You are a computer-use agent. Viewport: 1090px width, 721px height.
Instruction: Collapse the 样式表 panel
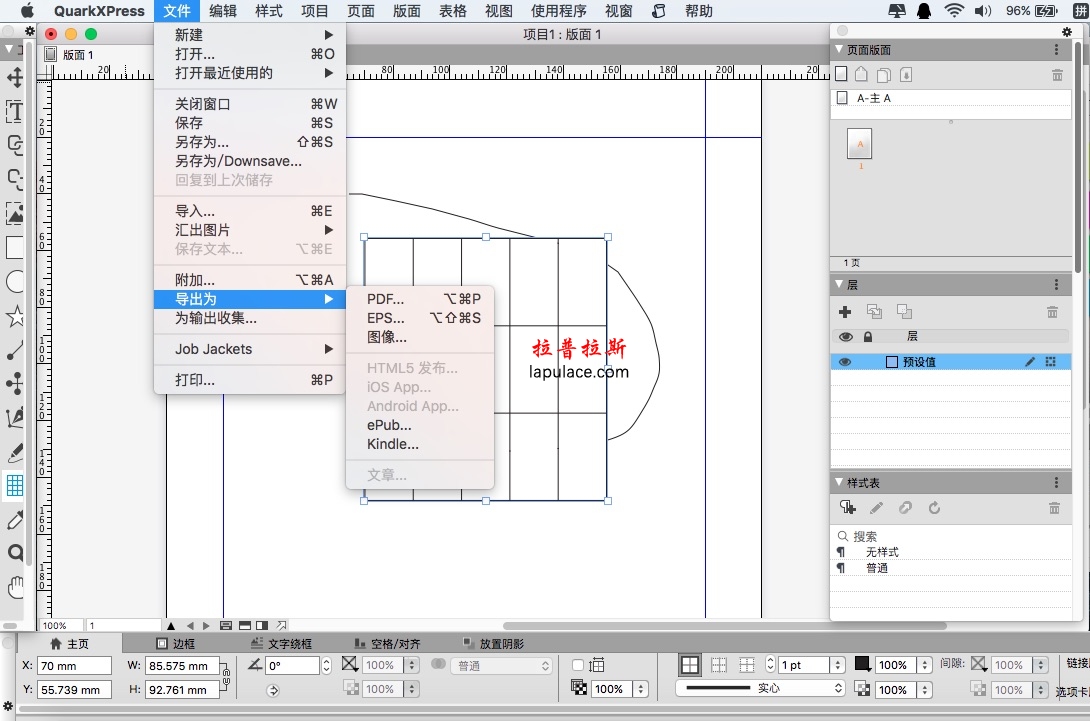click(x=839, y=483)
